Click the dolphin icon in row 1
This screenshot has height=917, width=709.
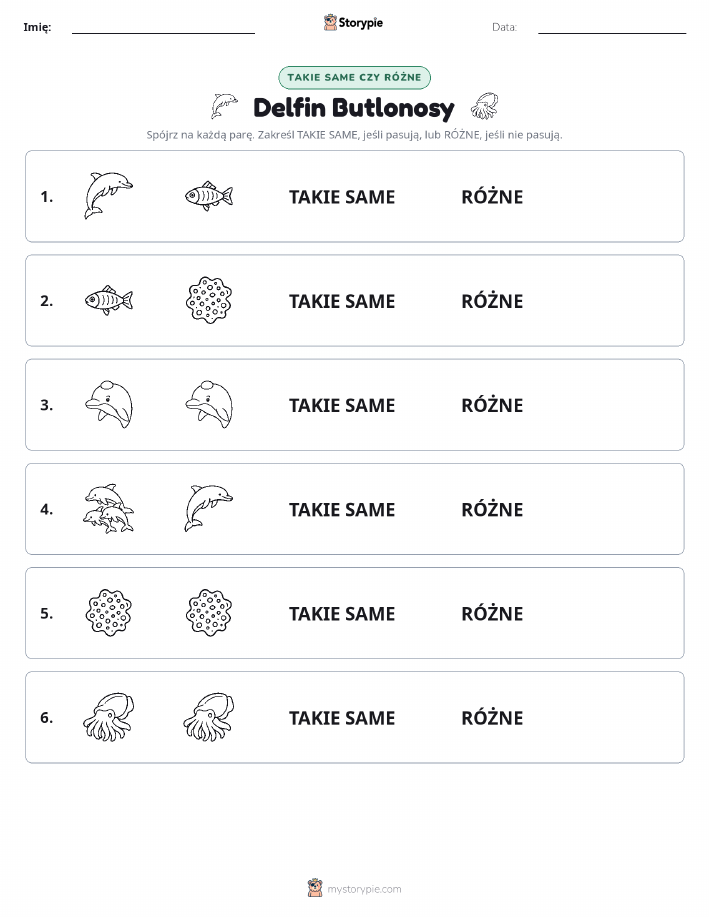[109, 196]
